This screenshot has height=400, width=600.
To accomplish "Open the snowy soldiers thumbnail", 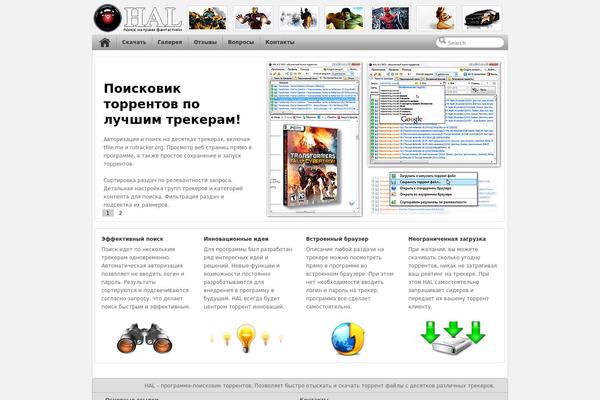I will point(298,18).
